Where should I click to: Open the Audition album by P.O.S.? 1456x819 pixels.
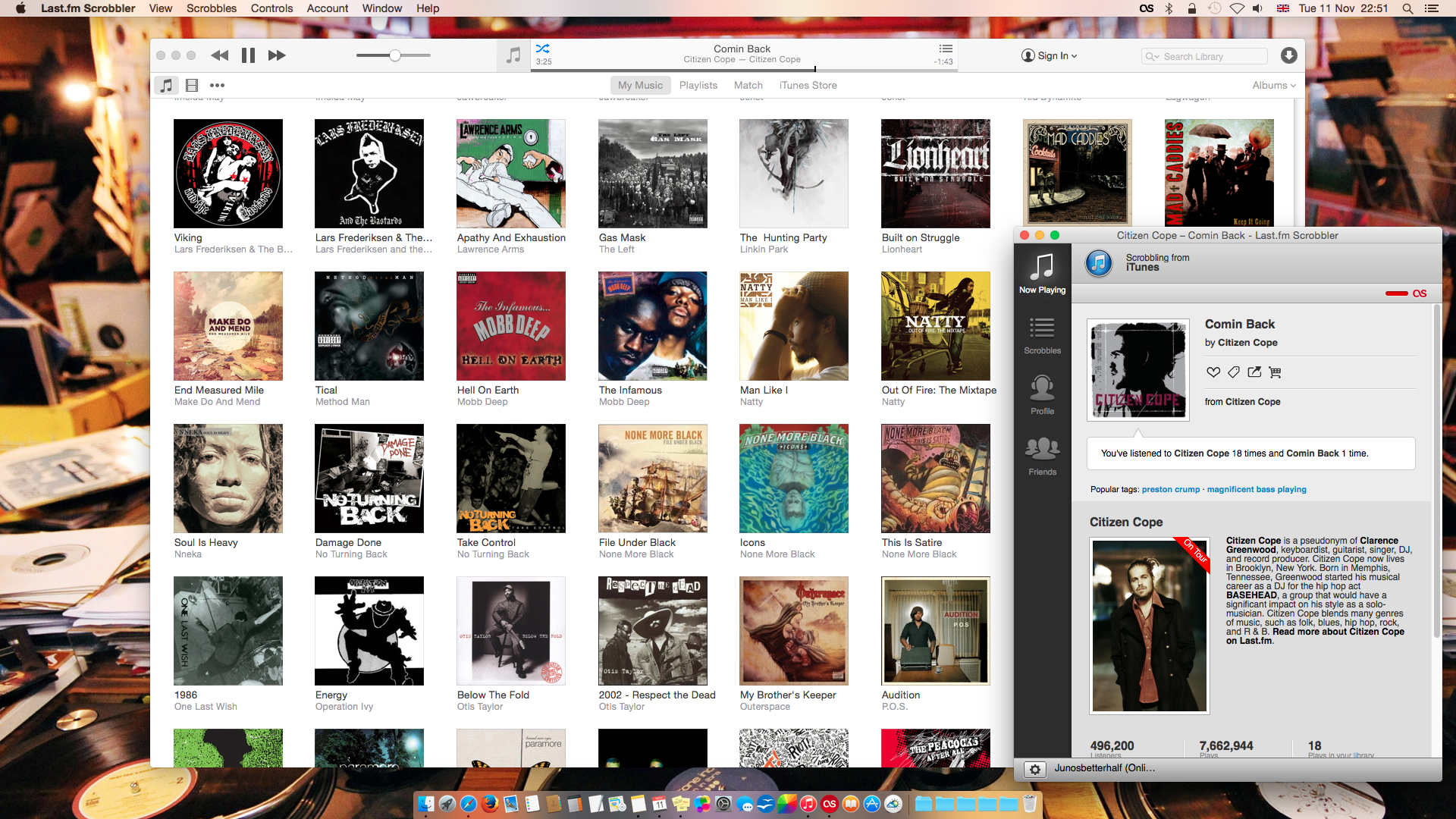point(936,631)
